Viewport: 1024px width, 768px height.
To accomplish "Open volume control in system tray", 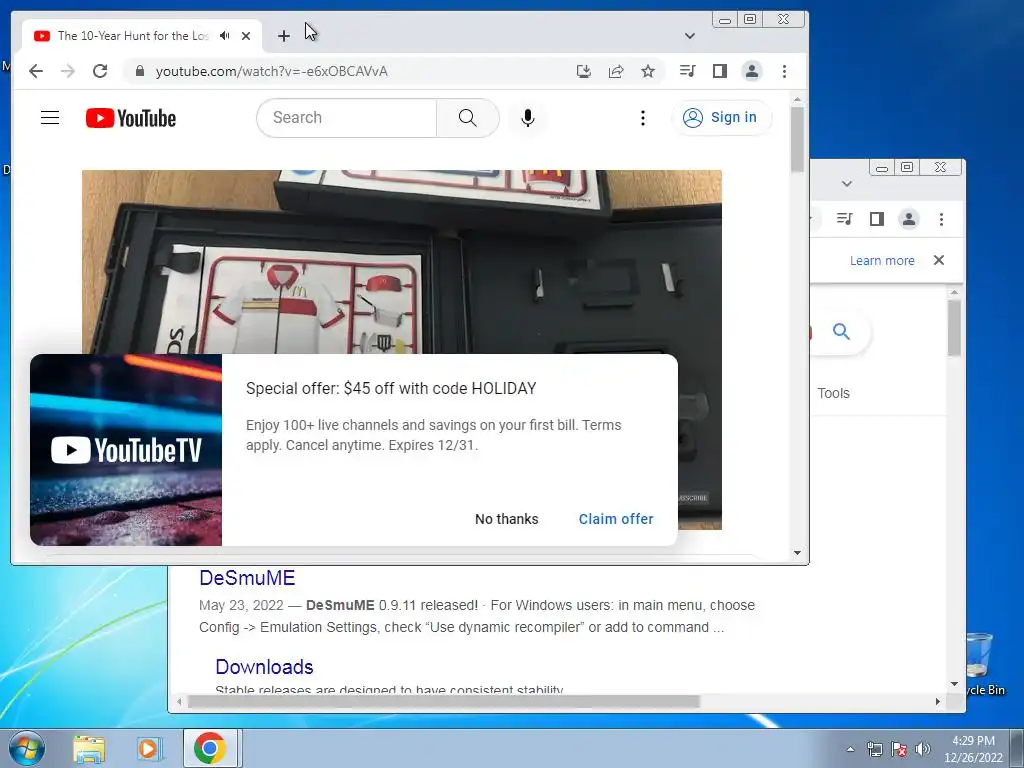I will pos(923,749).
